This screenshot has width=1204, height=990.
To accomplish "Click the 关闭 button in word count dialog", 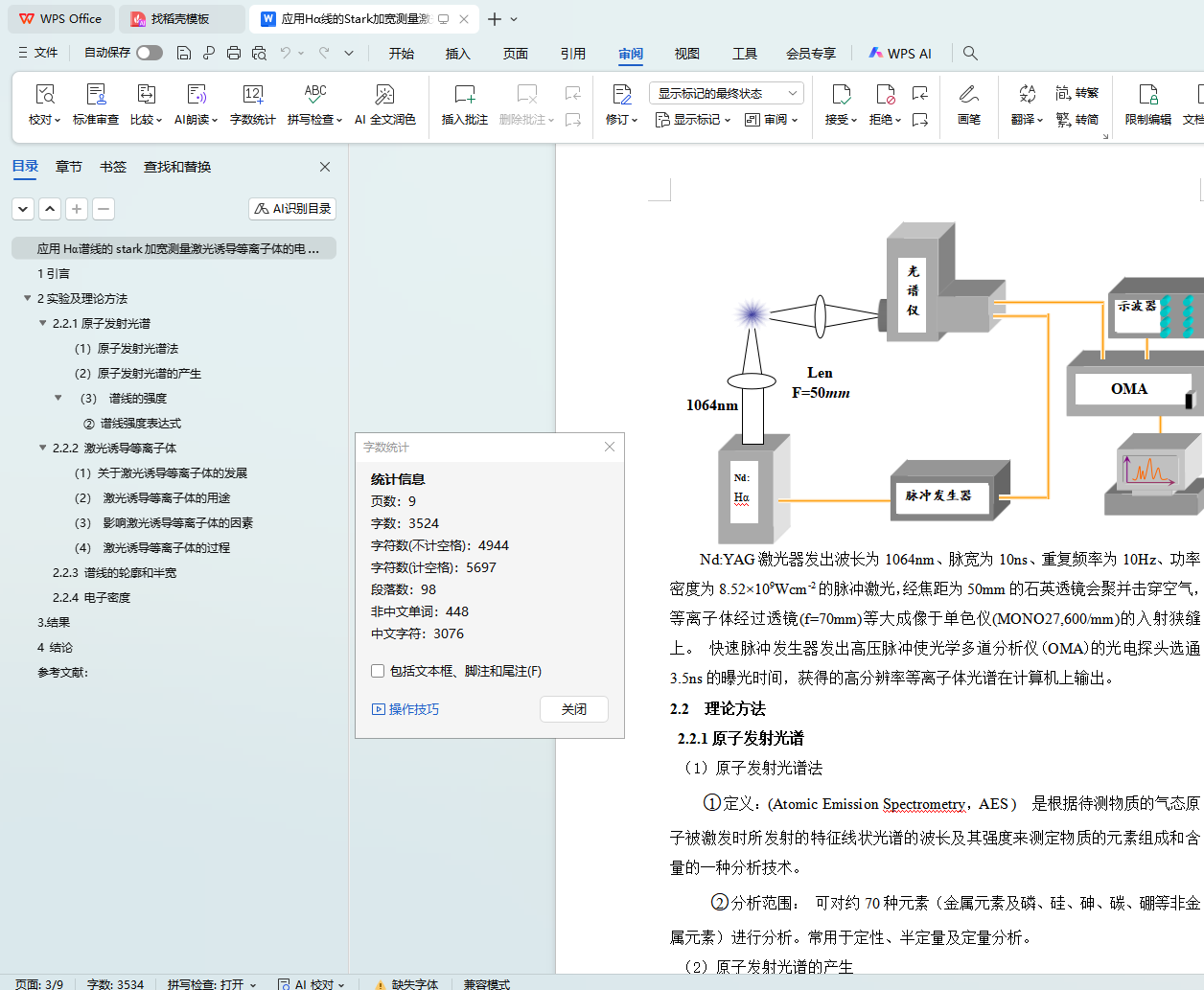I will click(573, 709).
